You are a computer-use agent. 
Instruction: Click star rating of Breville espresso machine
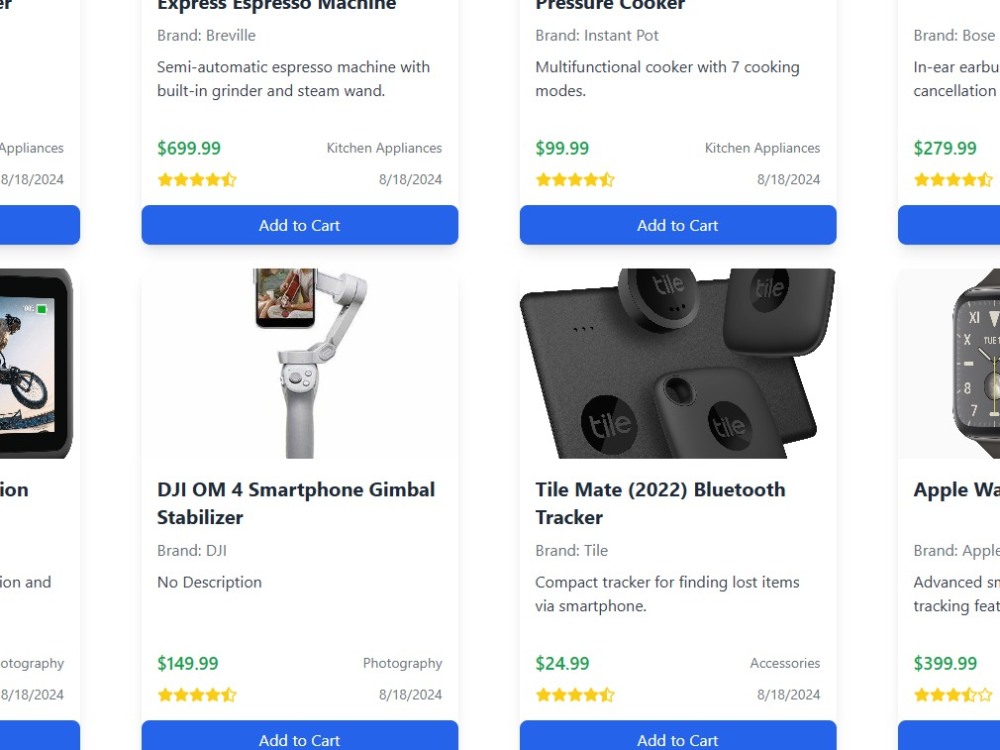[x=197, y=180]
